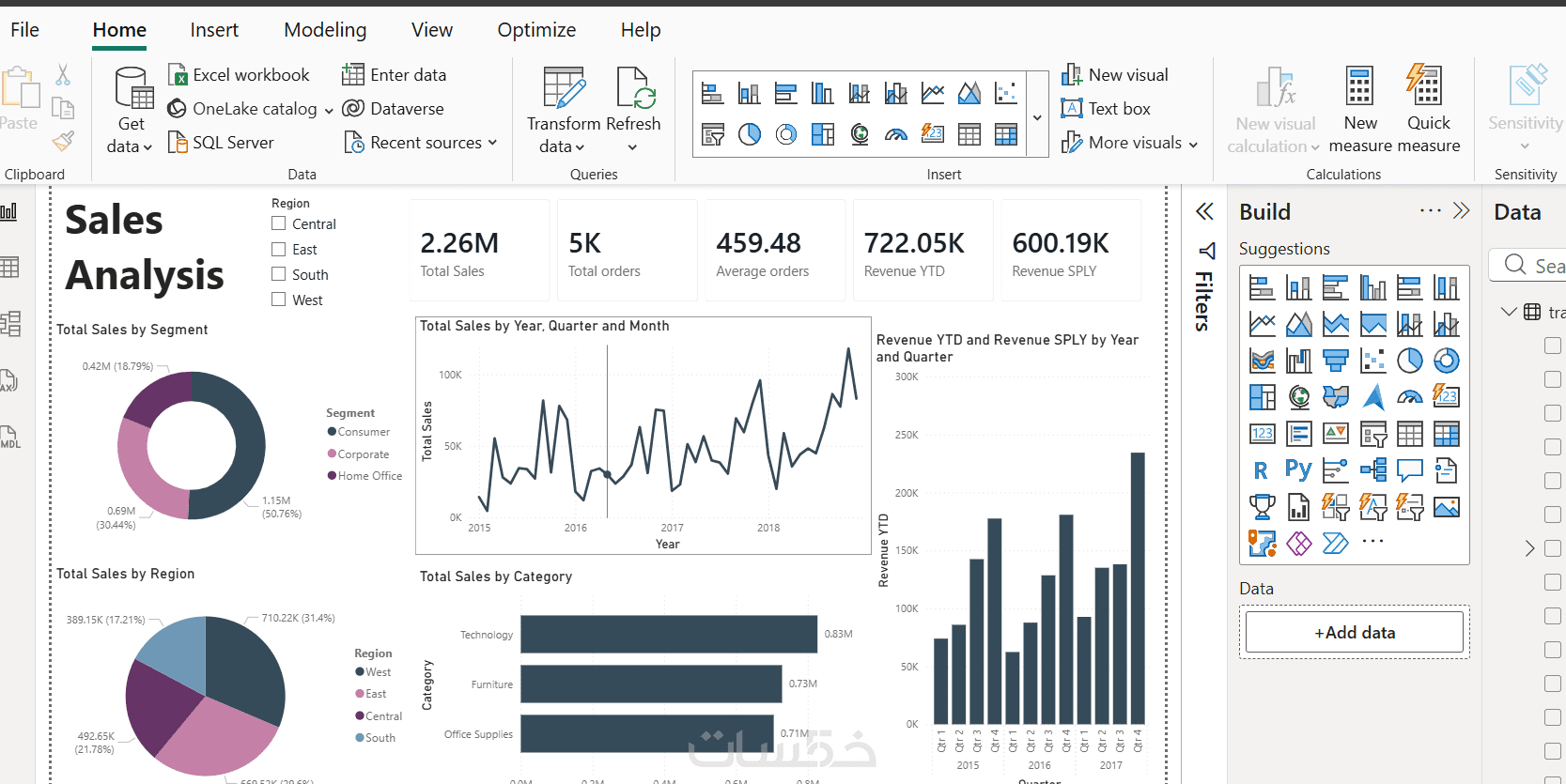This screenshot has height=784, width=1566.
Task: Open the OneLake catalog dropdown arrow
Action: point(329,110)
